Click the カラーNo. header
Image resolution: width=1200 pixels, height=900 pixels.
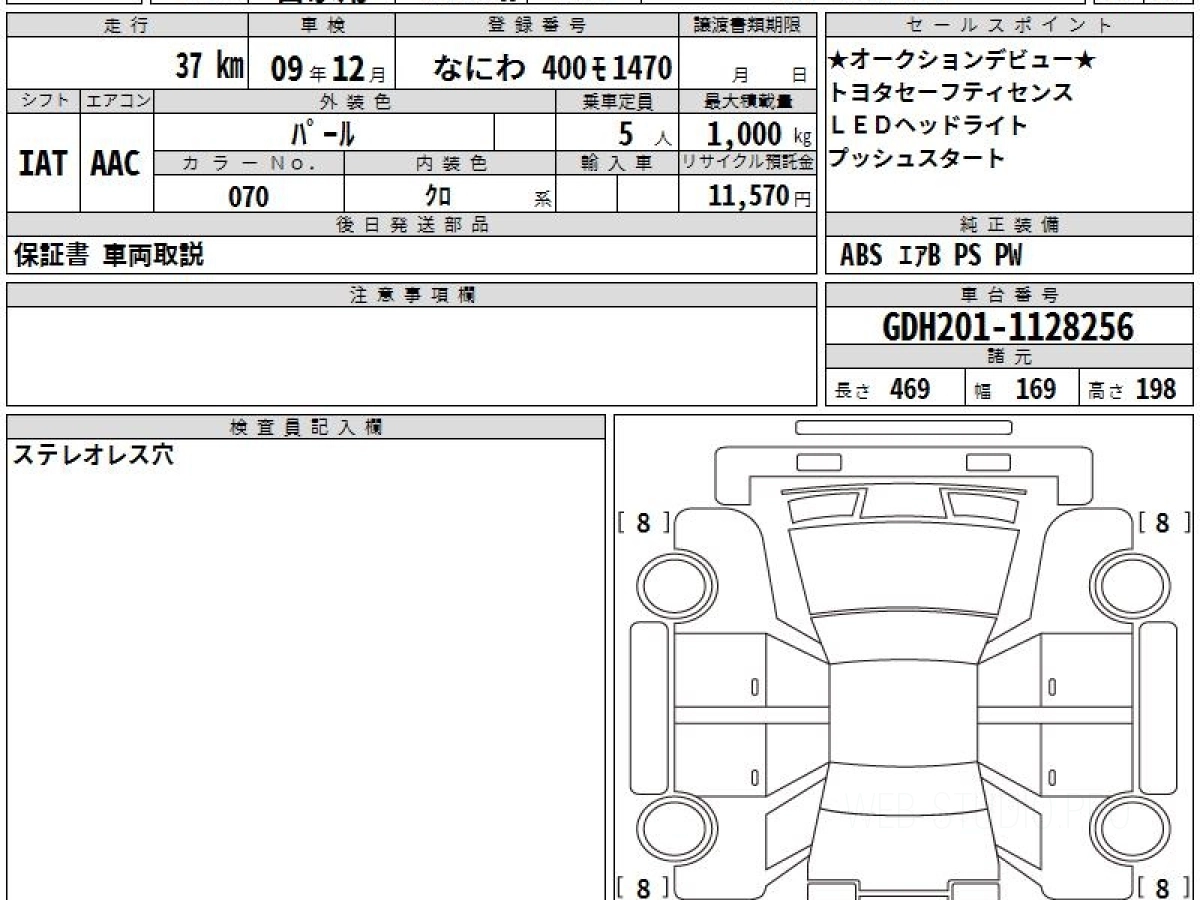click(249, 164)
